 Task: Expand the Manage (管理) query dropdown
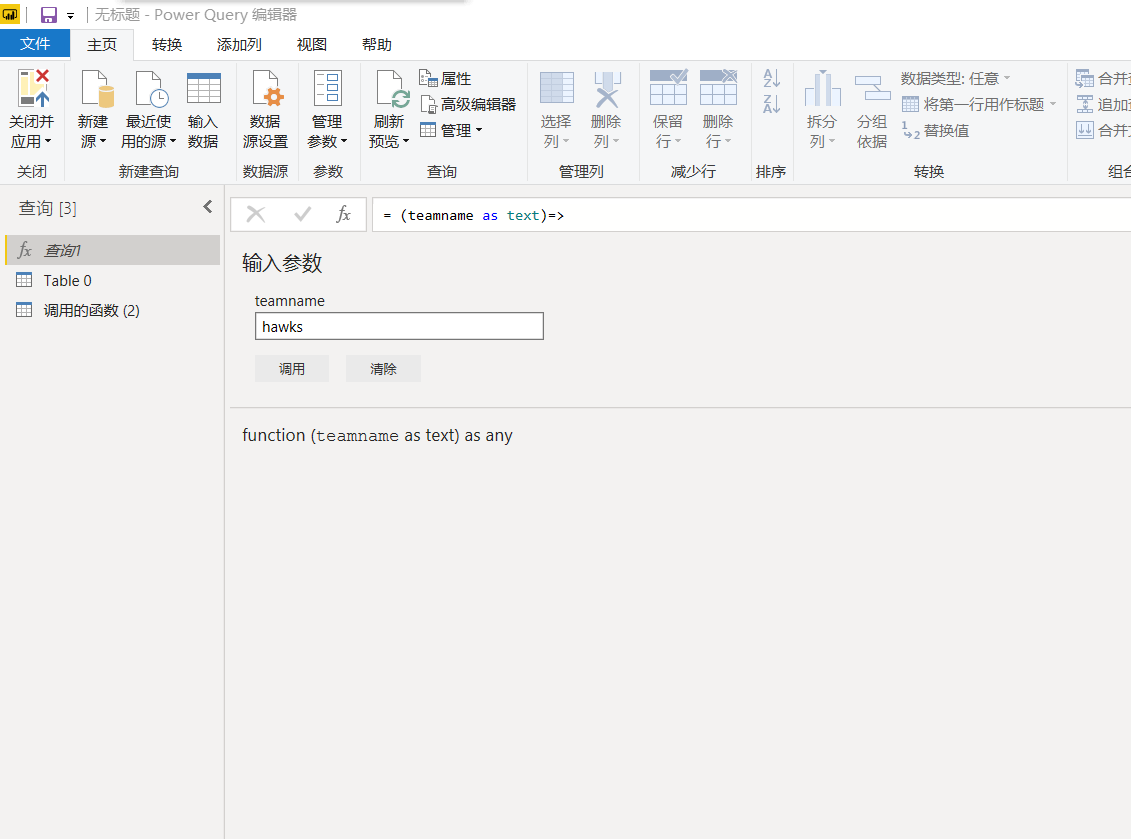[x=452, y=131]
